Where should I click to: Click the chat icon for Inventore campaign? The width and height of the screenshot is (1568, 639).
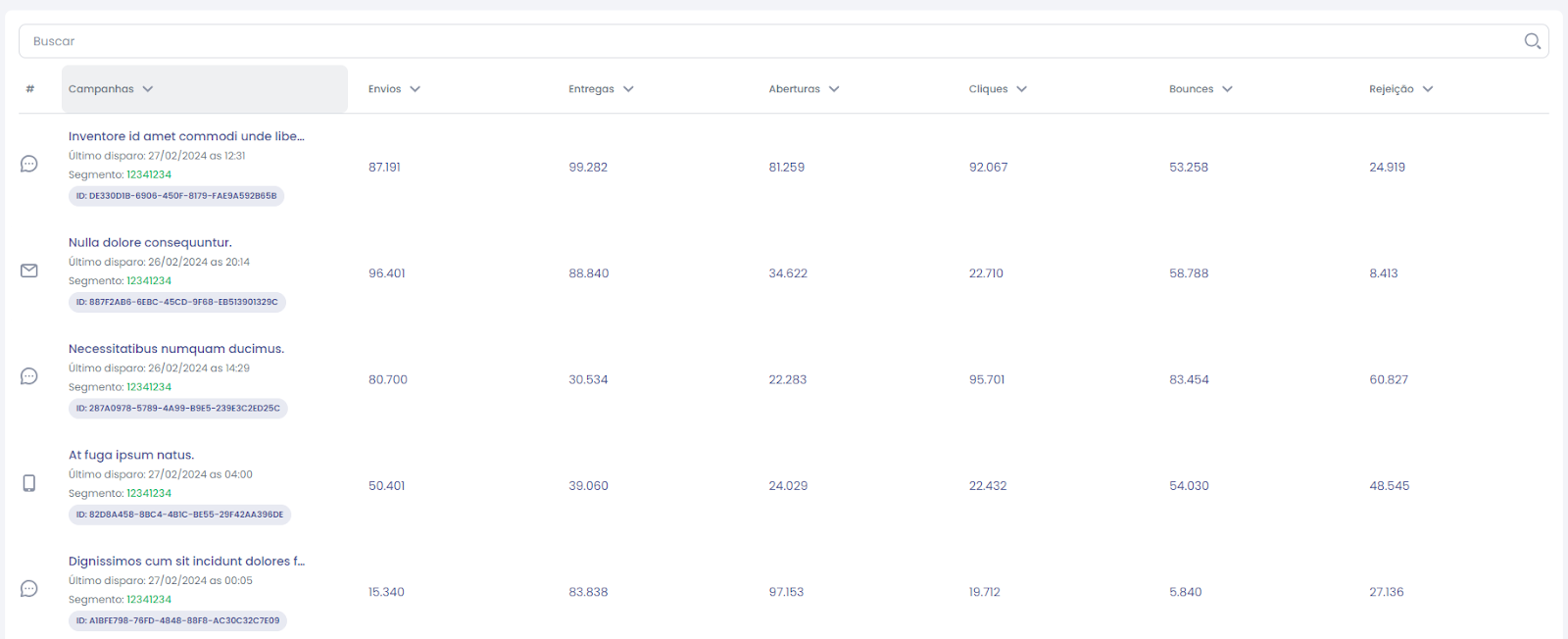(29, 164)
